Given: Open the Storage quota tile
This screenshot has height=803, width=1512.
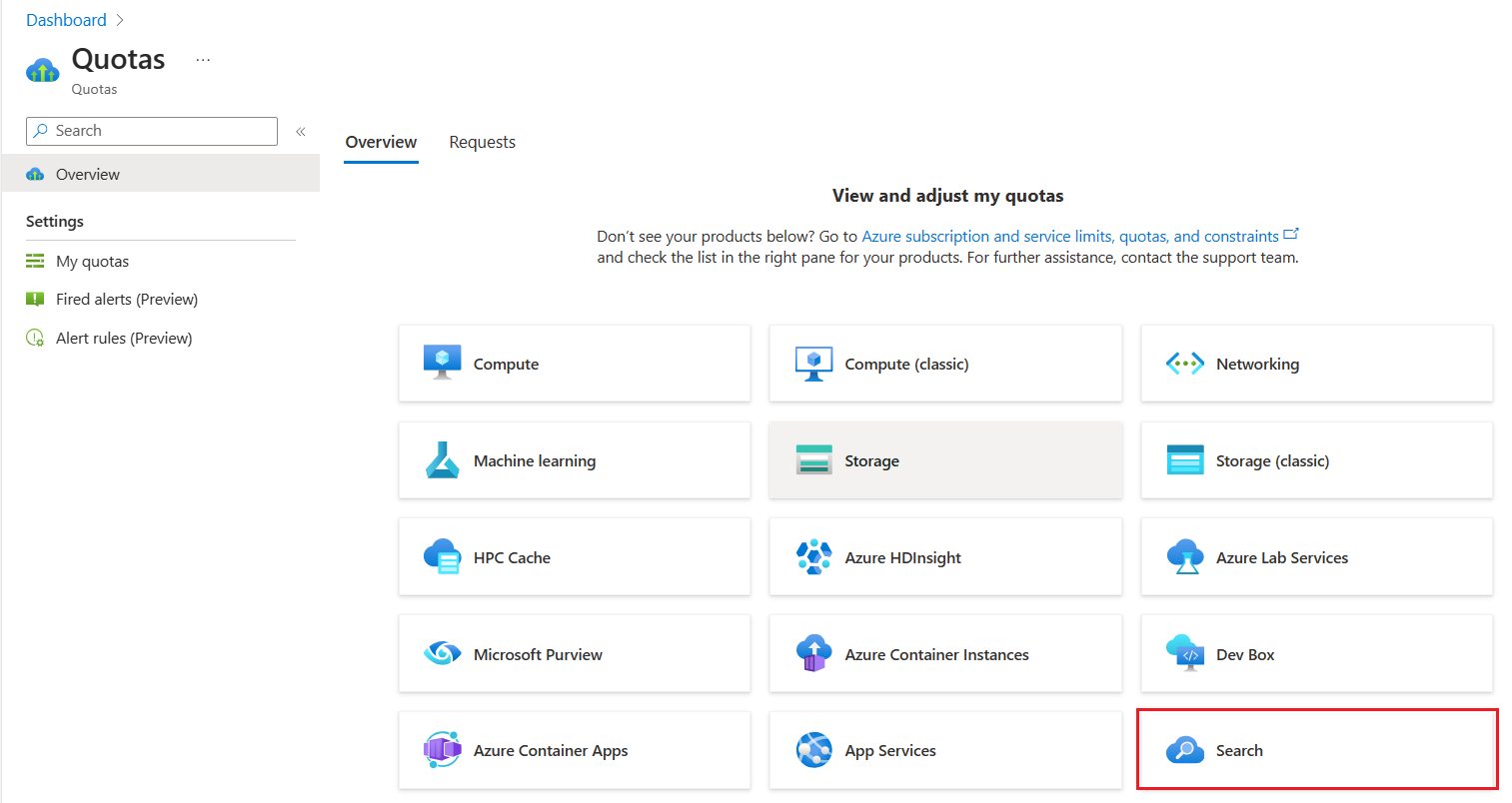Looking at the screenshot, I should click(945, 460).
